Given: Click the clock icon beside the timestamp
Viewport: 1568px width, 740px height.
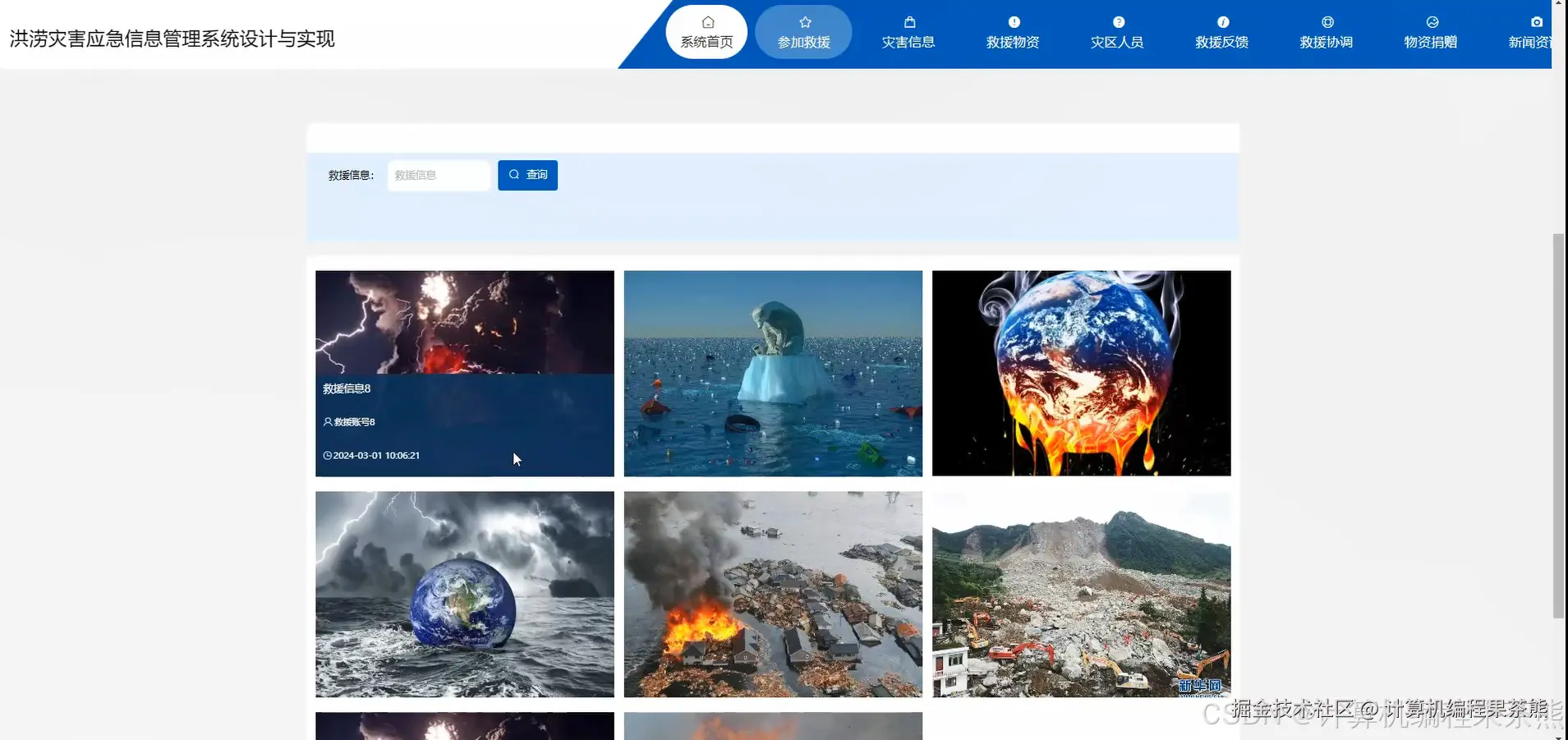Looking at the screenshot, I should point(328,455).
